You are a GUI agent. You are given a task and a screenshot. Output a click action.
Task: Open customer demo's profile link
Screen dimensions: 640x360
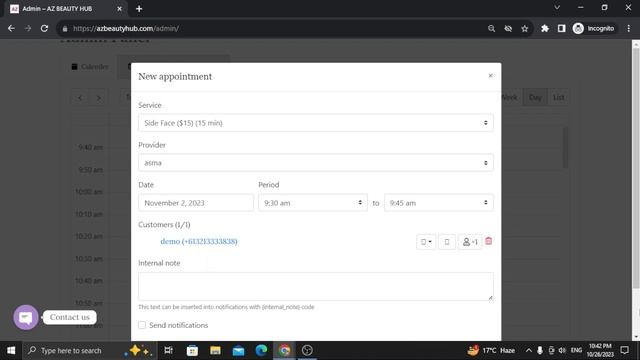tap(199, 241)
